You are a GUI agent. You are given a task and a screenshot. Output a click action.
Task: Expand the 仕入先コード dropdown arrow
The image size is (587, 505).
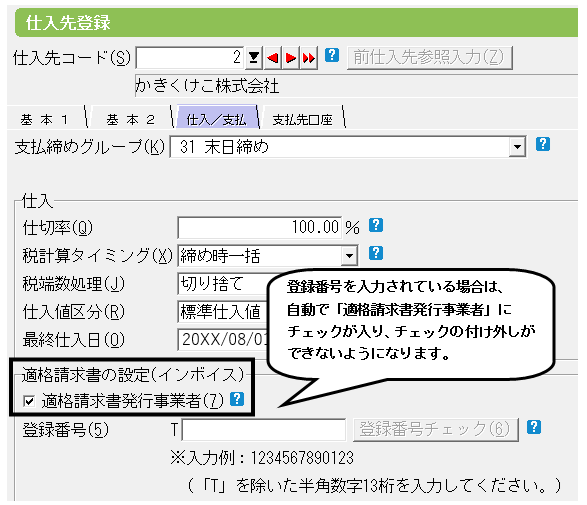pos(254,58)
